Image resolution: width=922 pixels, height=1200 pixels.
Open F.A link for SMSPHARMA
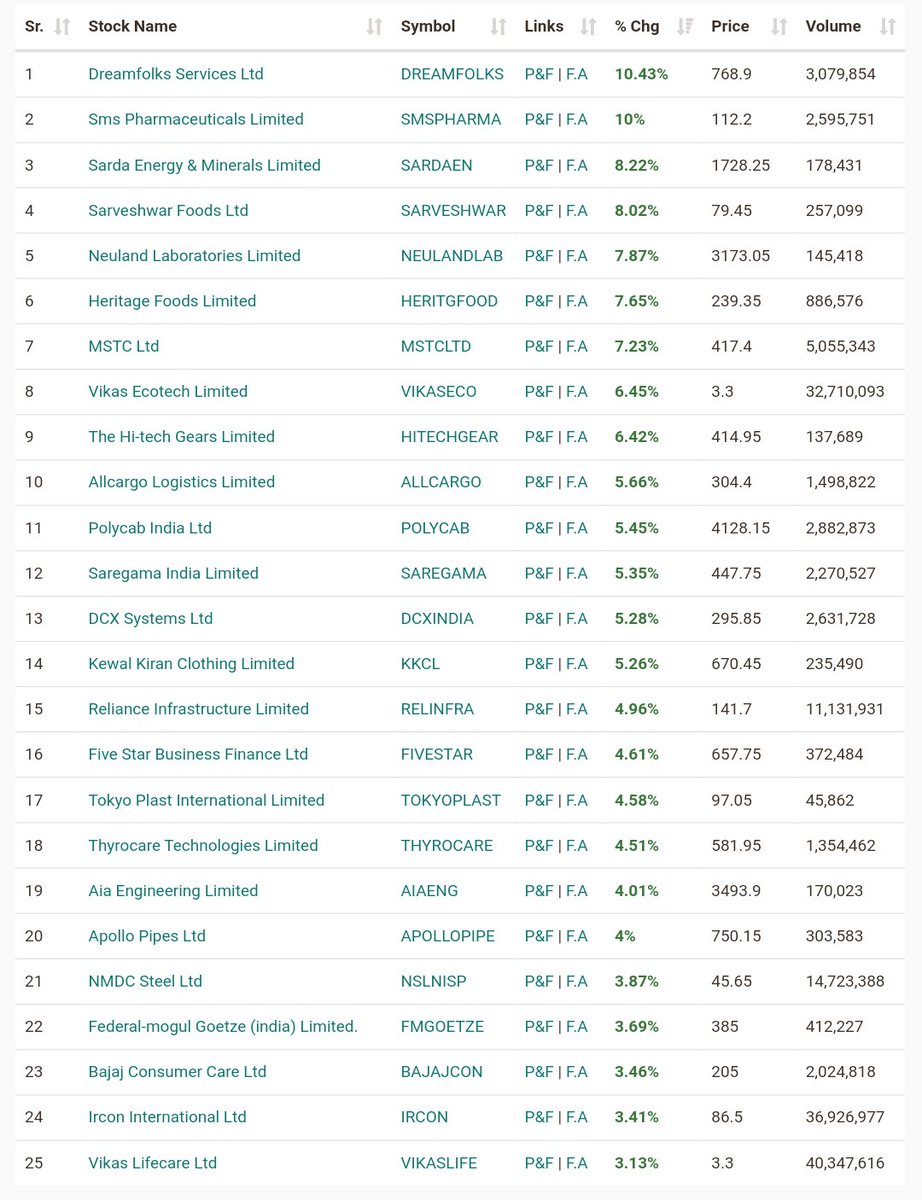pos(577,119)
